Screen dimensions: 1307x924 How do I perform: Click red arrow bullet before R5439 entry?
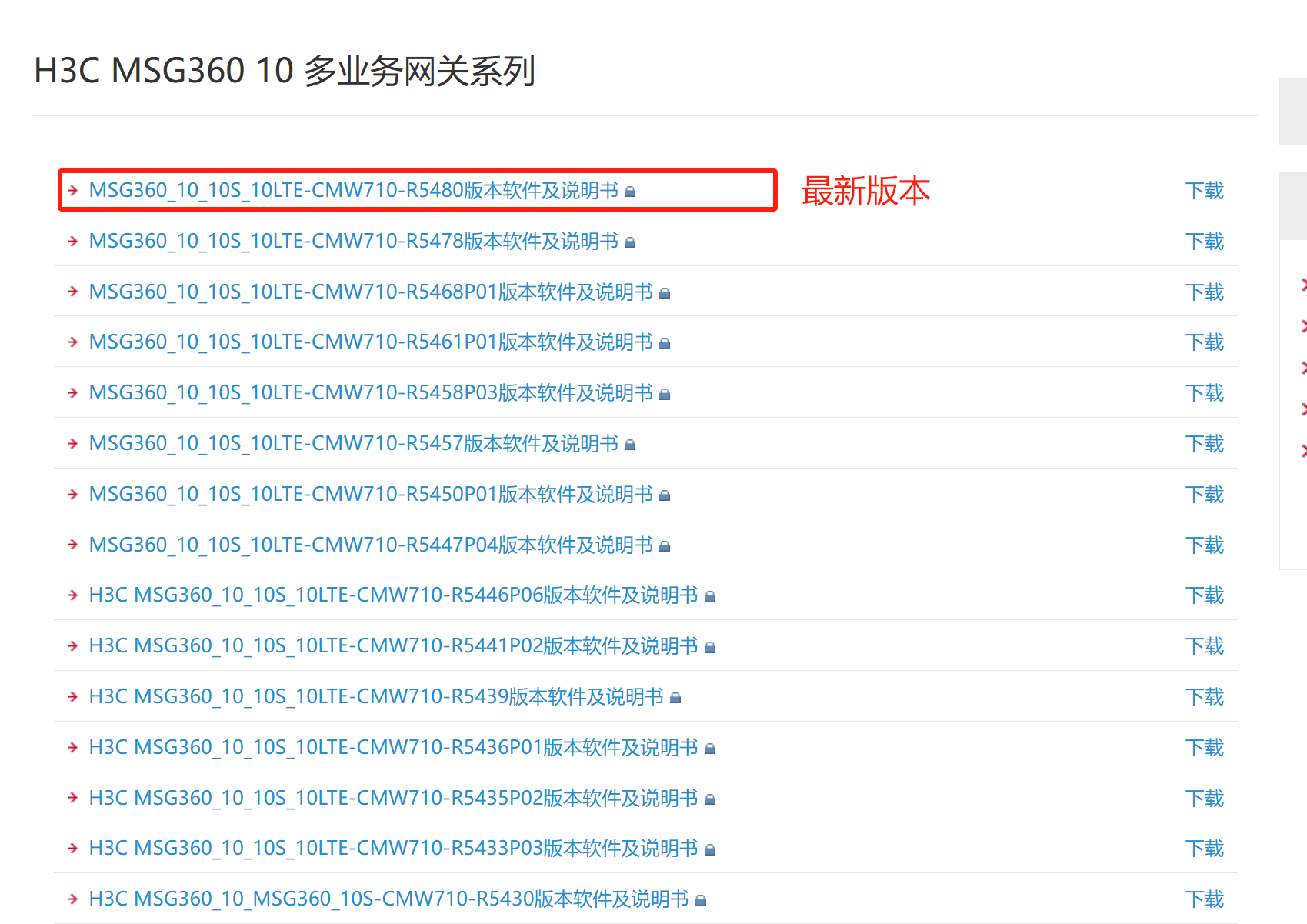coord(73,697)
